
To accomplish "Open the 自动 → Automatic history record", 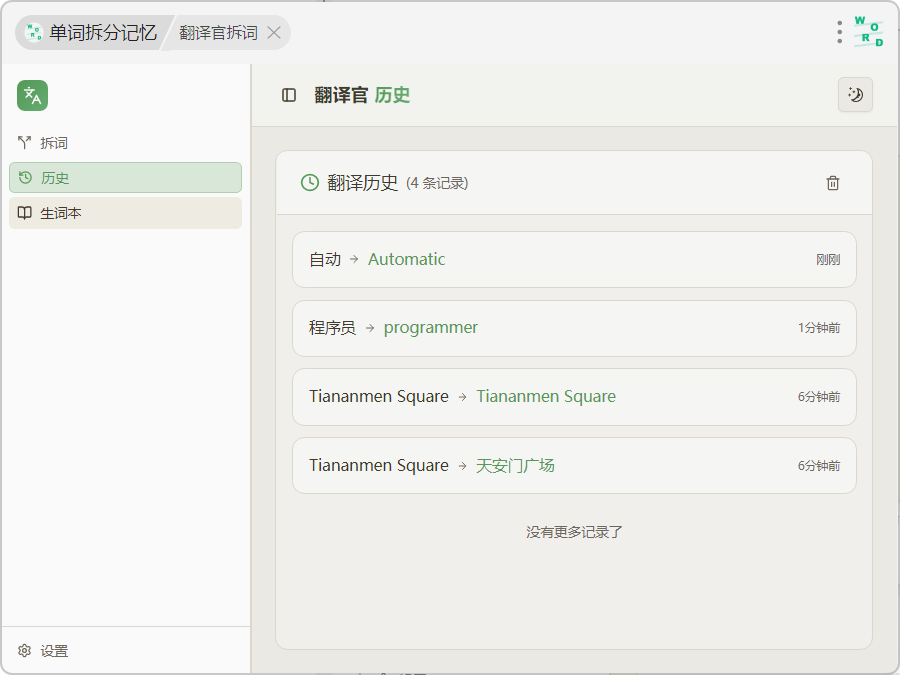I will click(574, 260).
